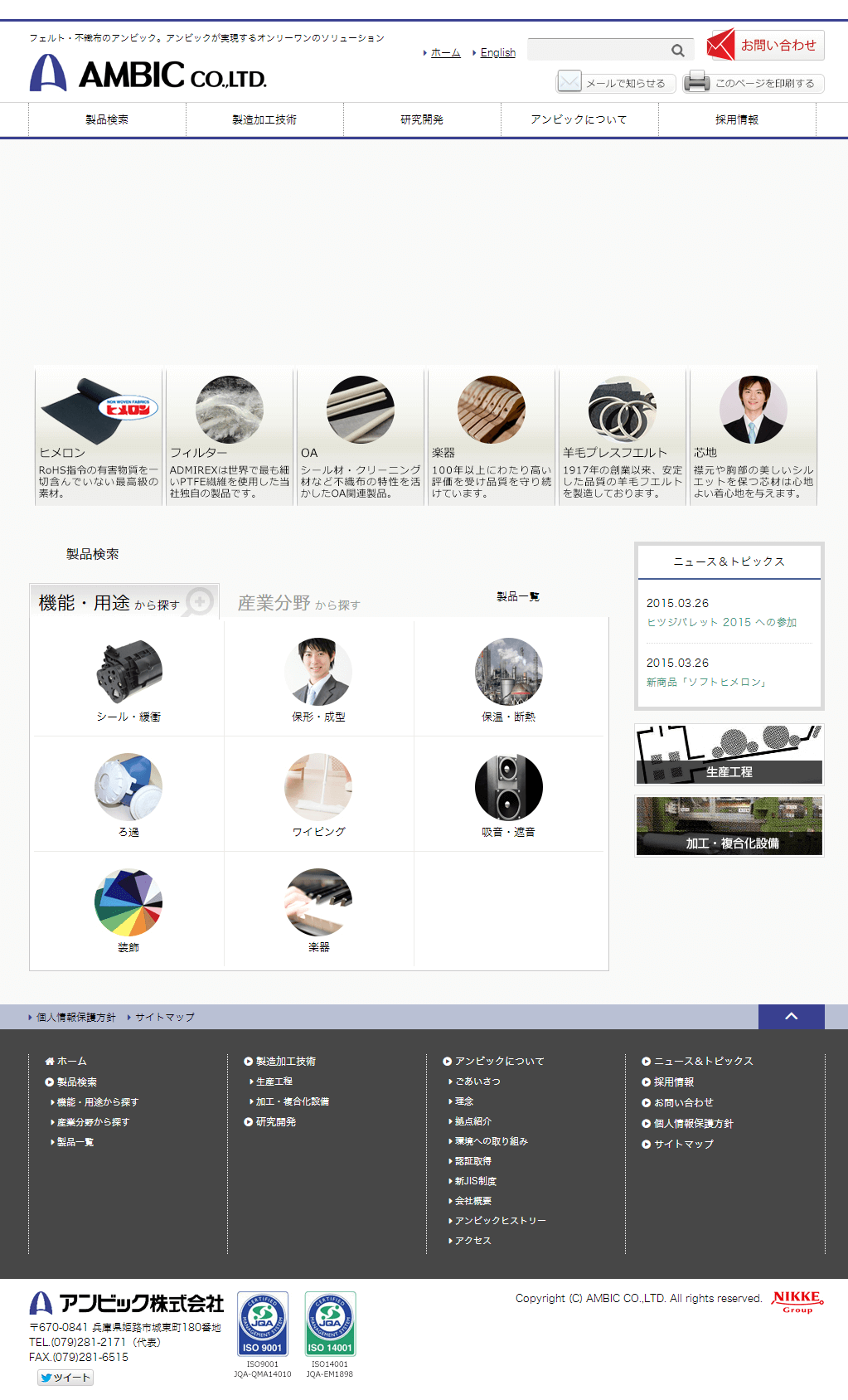Open the 羊毛プレスフエルト product card

pyautogui.click(x=623, y=437)
